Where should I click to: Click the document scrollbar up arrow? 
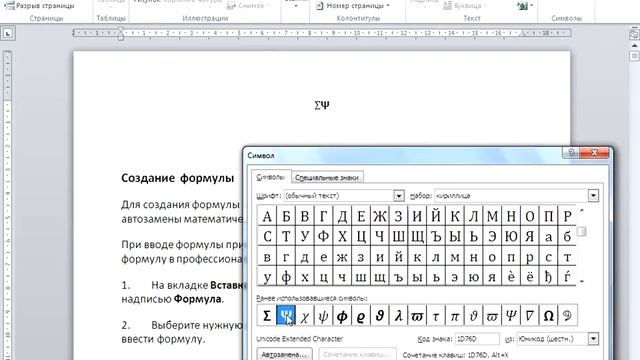click(x=634, y=46)
